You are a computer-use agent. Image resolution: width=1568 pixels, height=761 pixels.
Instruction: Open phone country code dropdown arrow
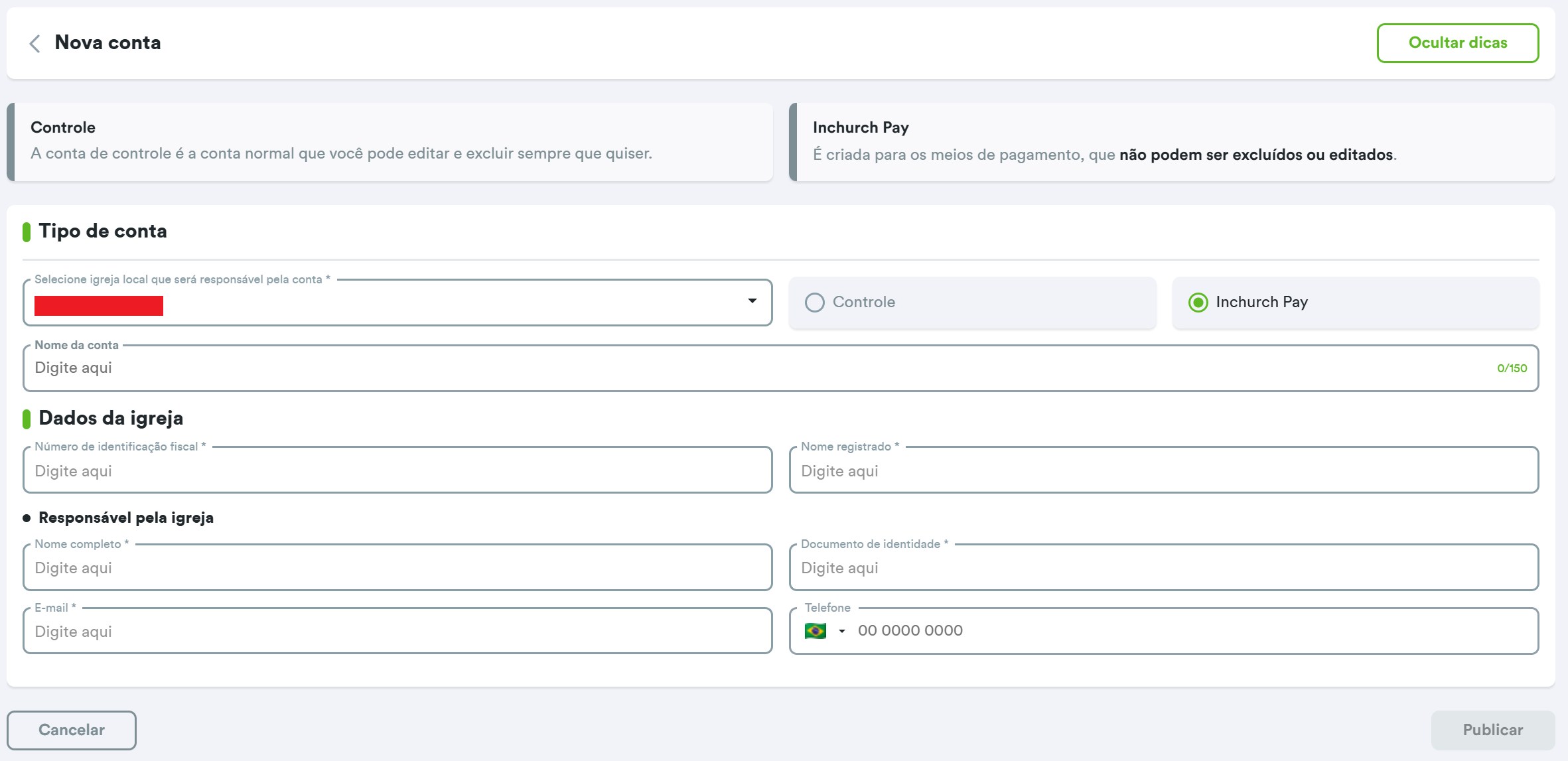point(842,631)
